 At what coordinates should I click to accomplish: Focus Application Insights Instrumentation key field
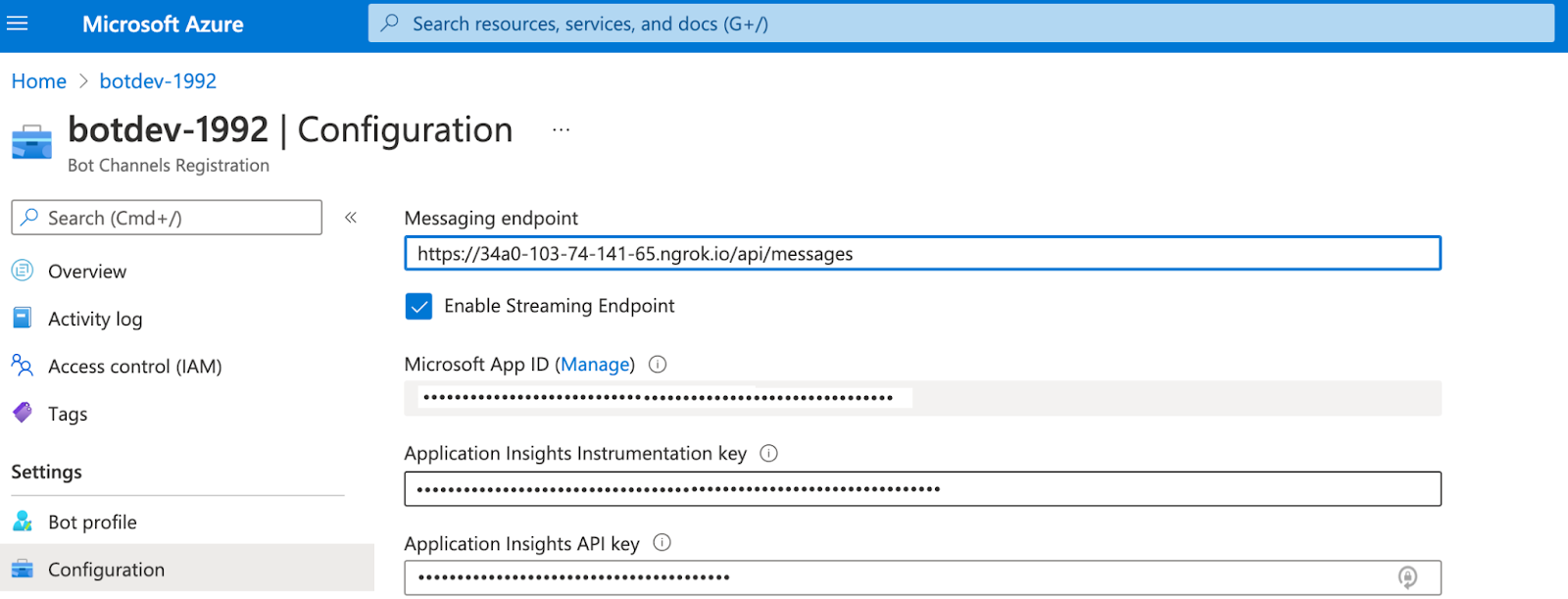922,489
